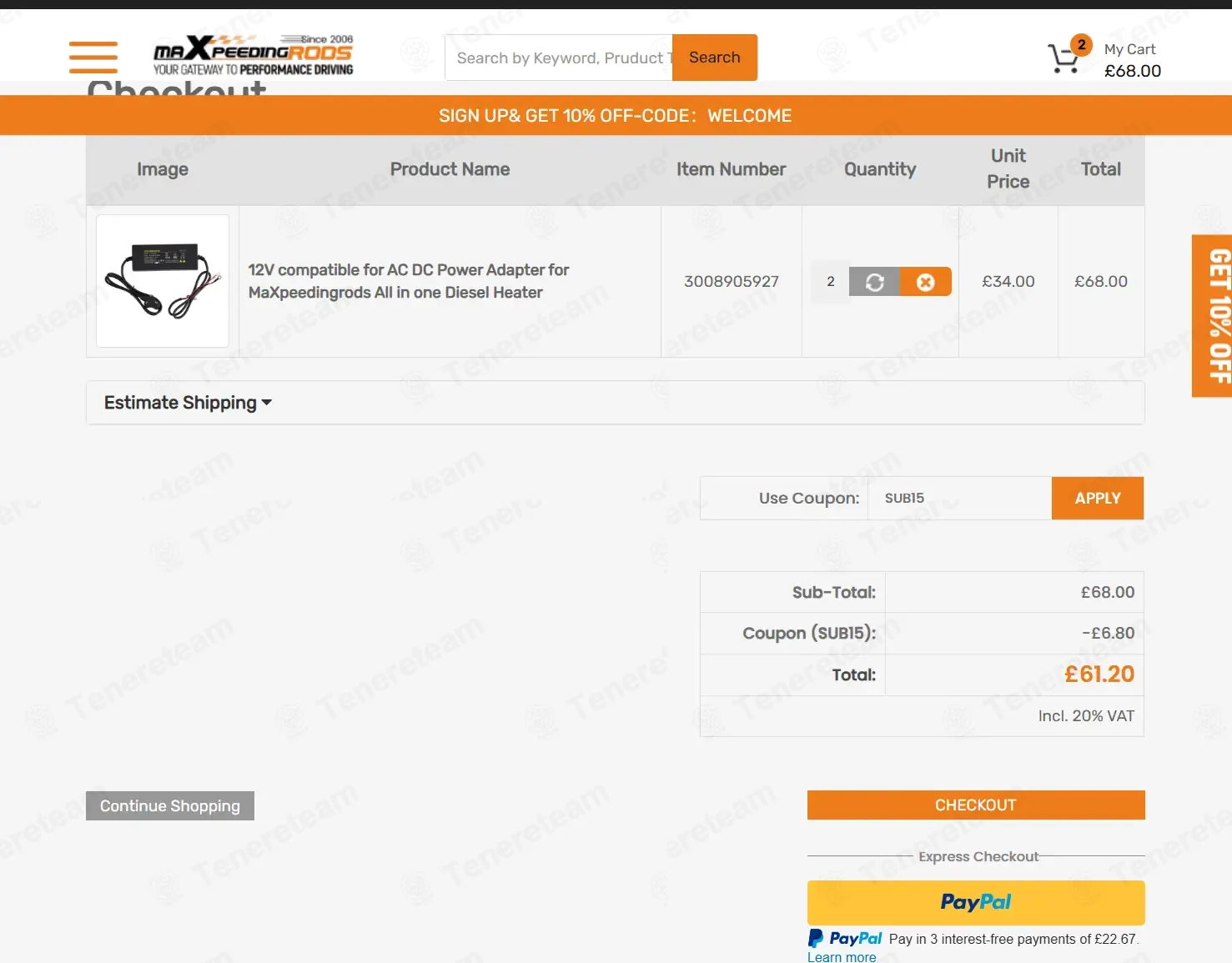Click the MaXpeedingRods logo
The height and width of the screenshot is (963, 1232).
point(254,56)
